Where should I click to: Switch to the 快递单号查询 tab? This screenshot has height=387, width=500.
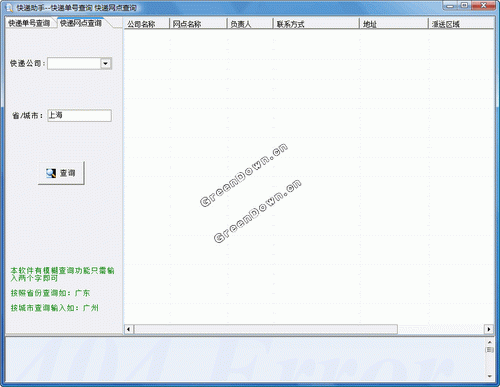click(x=29, y=23)
